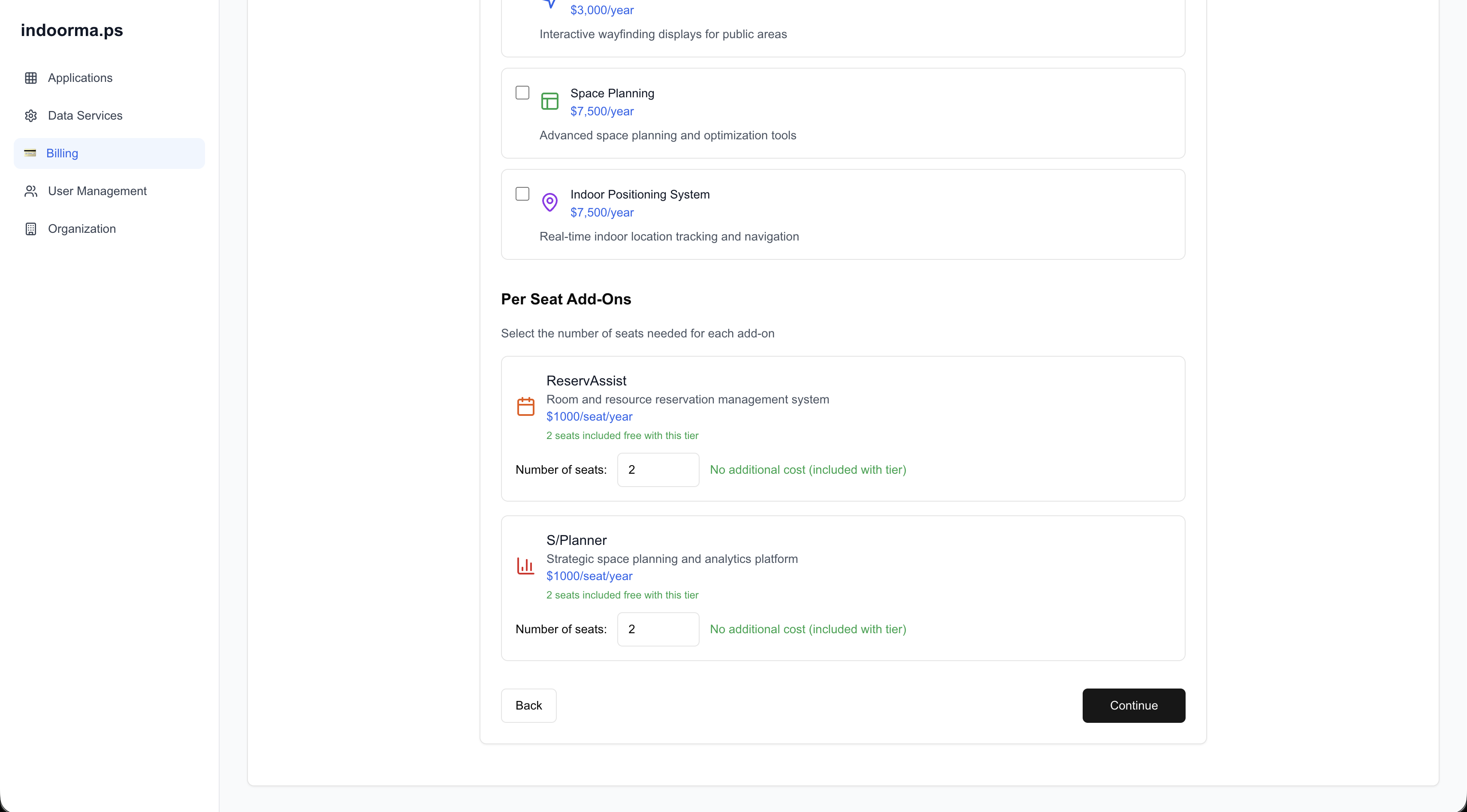Enable the Space Planning add-on checkbox
This screenshot has width=1467, height=812.
(x=522, y=93)
